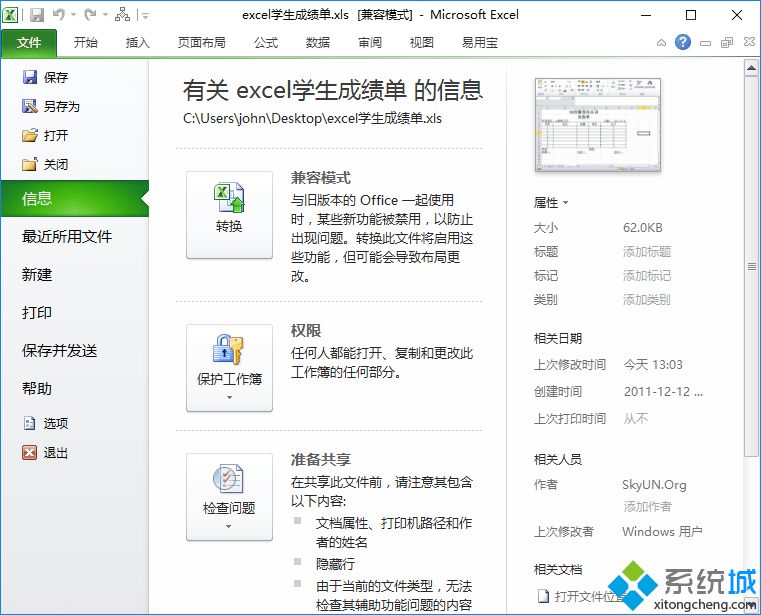Open the 公式 tab
This screenshot has width=761, height=615.
click(x=266, y=43)
